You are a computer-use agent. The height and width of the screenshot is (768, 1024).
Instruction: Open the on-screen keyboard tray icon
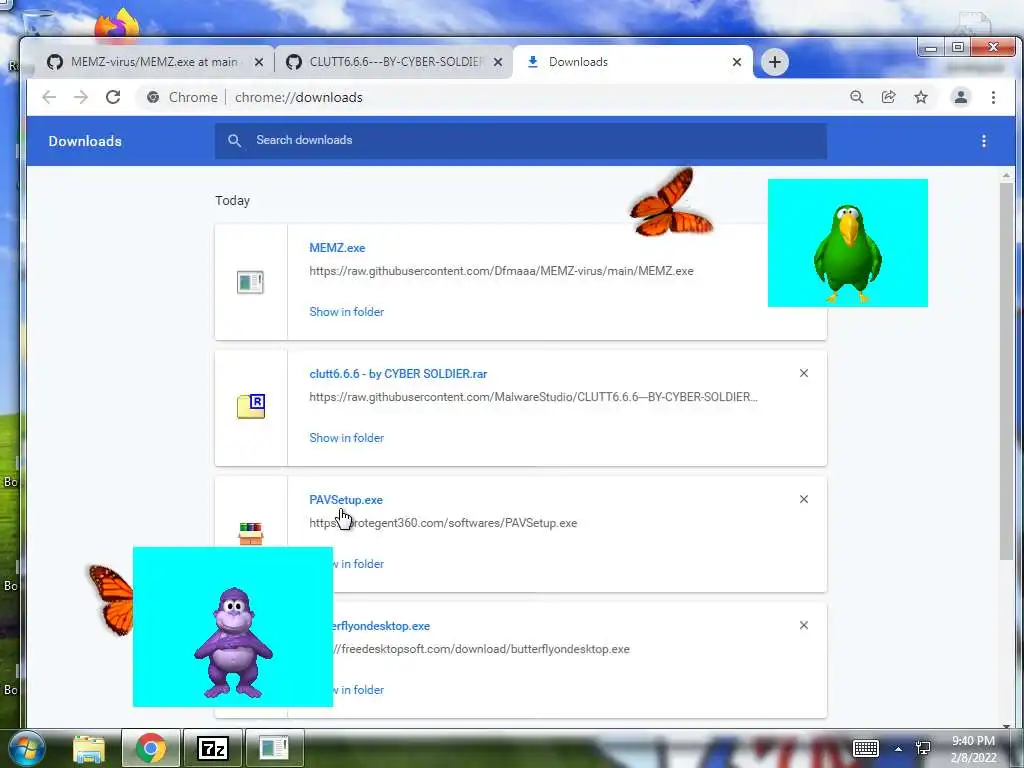coord(866,748)
